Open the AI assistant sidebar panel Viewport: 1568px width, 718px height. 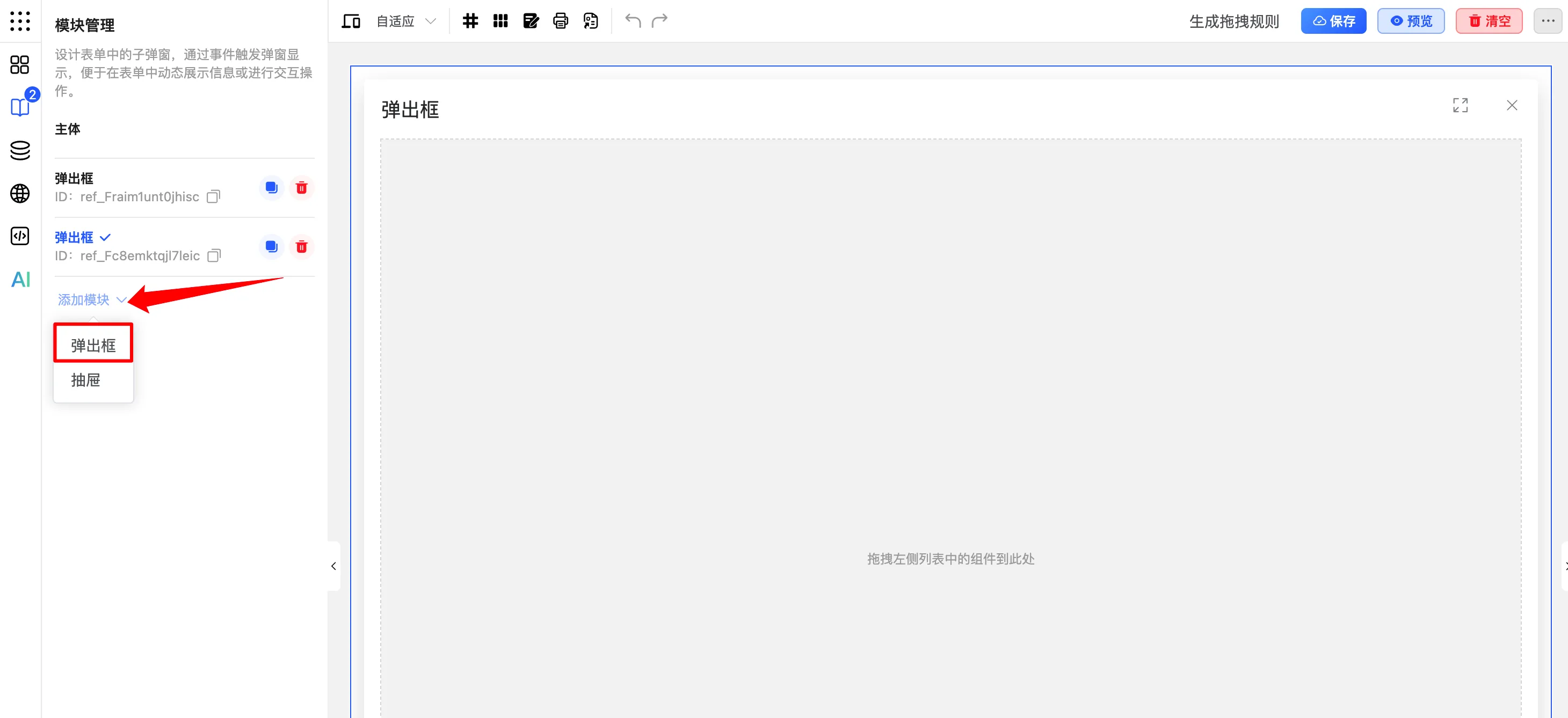click(x=20, y=279)
